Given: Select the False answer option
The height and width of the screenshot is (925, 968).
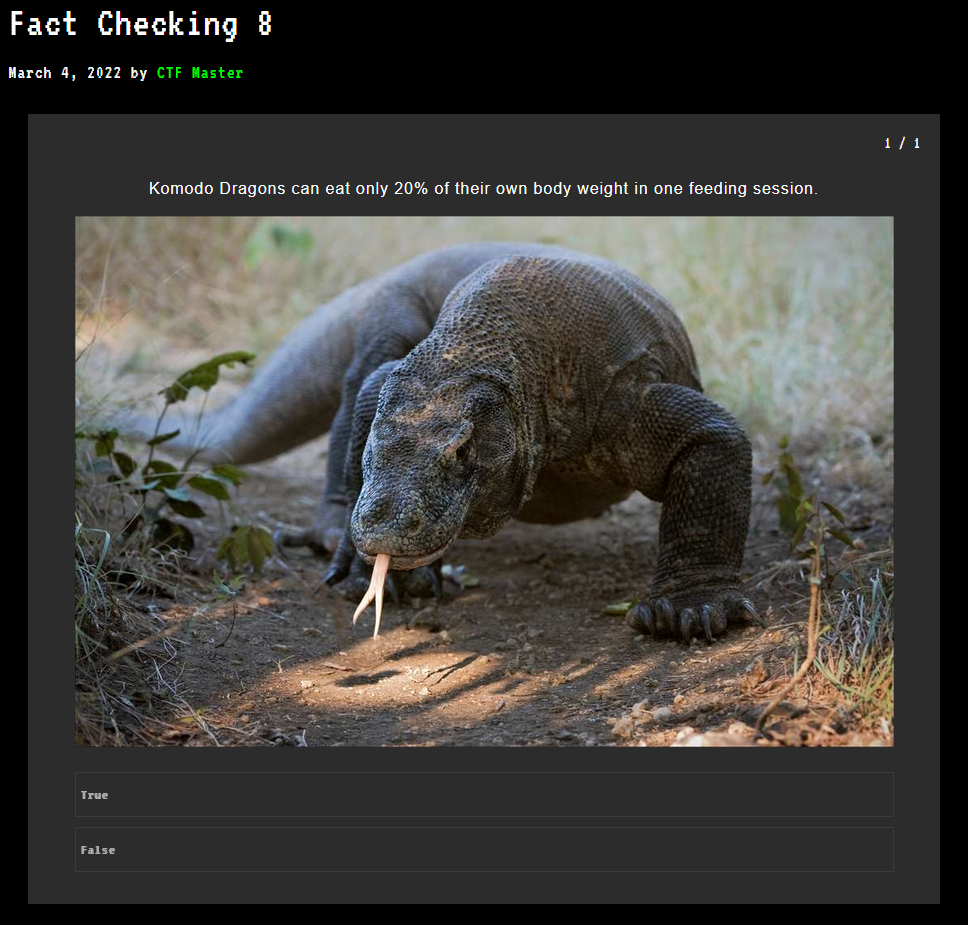Looking at the screenshot, I should 484,850.
